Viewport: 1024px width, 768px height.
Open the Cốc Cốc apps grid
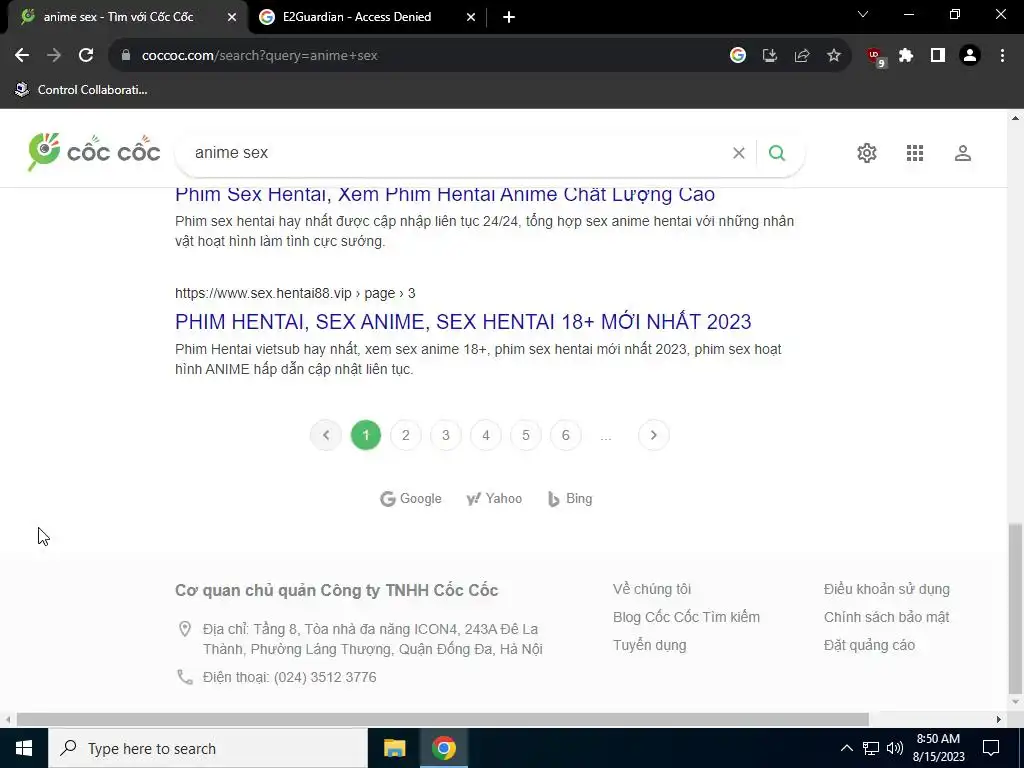pyautogui.click(x=915, y=153)
